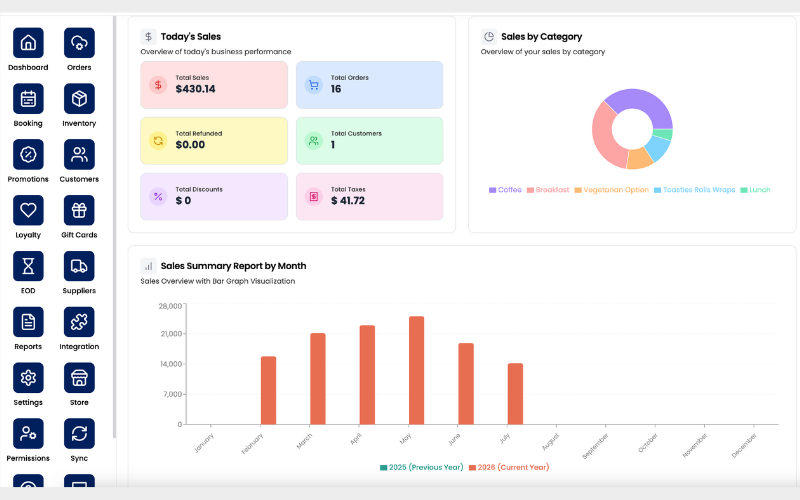Toggle the Vegetarian Option legend entry
Viewport: 800px width, 500px height.
[x=612, y=190]
